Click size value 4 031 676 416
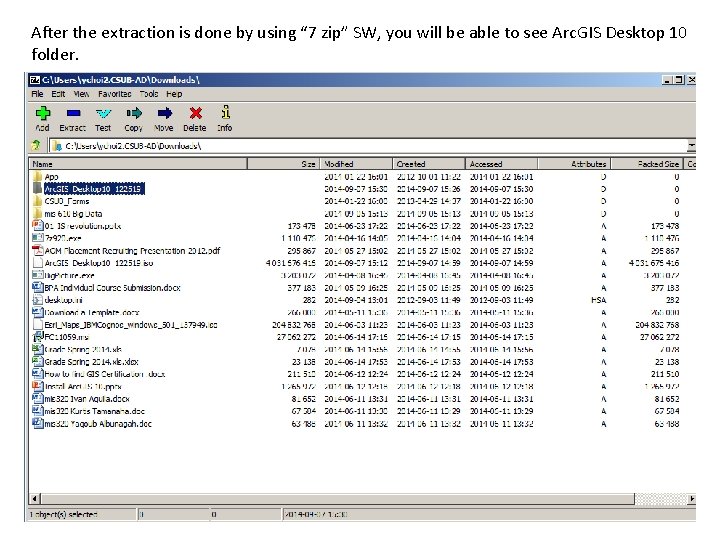Screen dimensions: 720x540 [291, 263]
